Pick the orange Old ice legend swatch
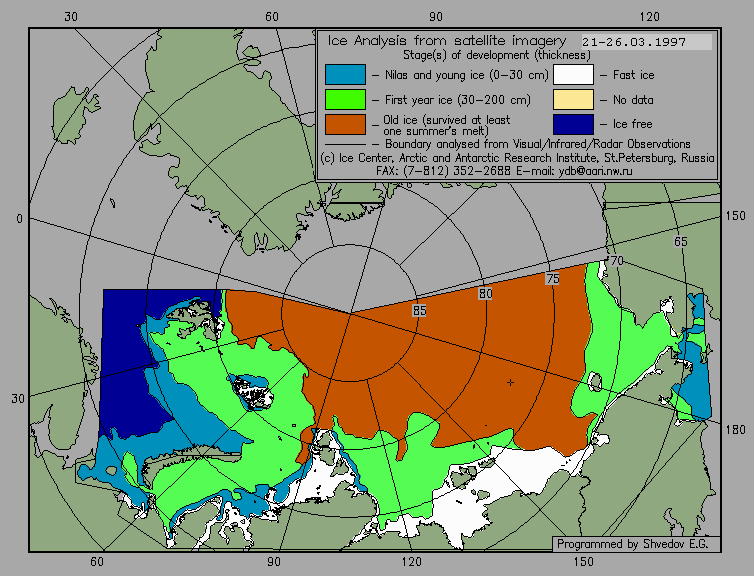 point(345,124)
